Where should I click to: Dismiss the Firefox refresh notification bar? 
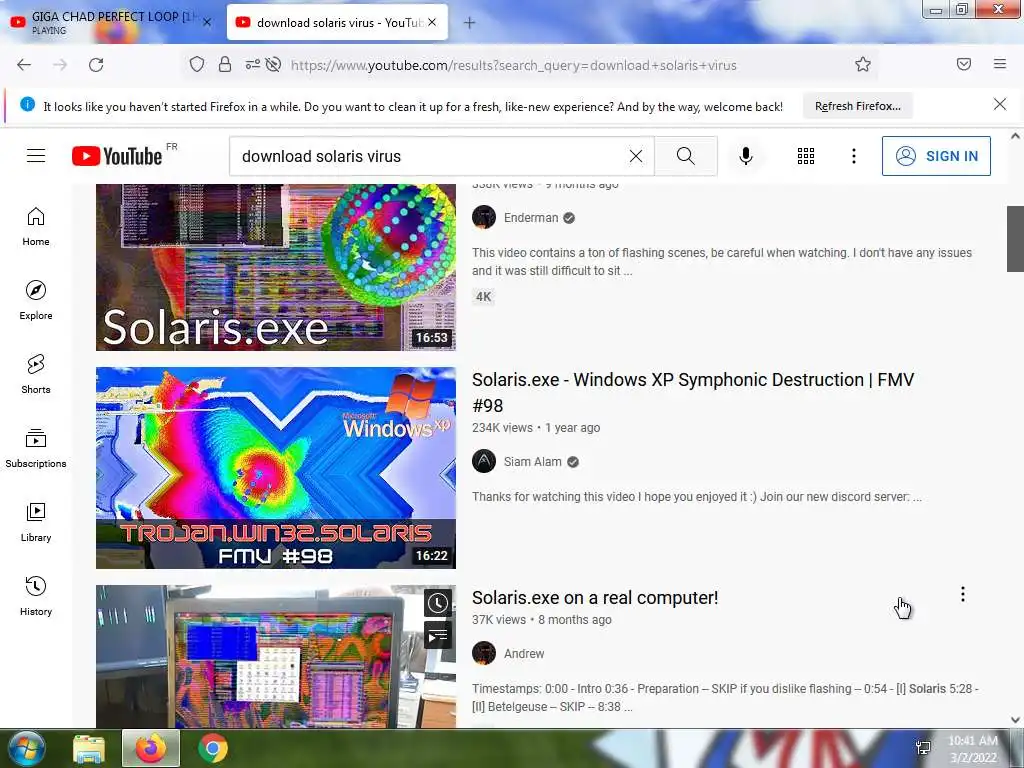click(x=1000, y=104)
